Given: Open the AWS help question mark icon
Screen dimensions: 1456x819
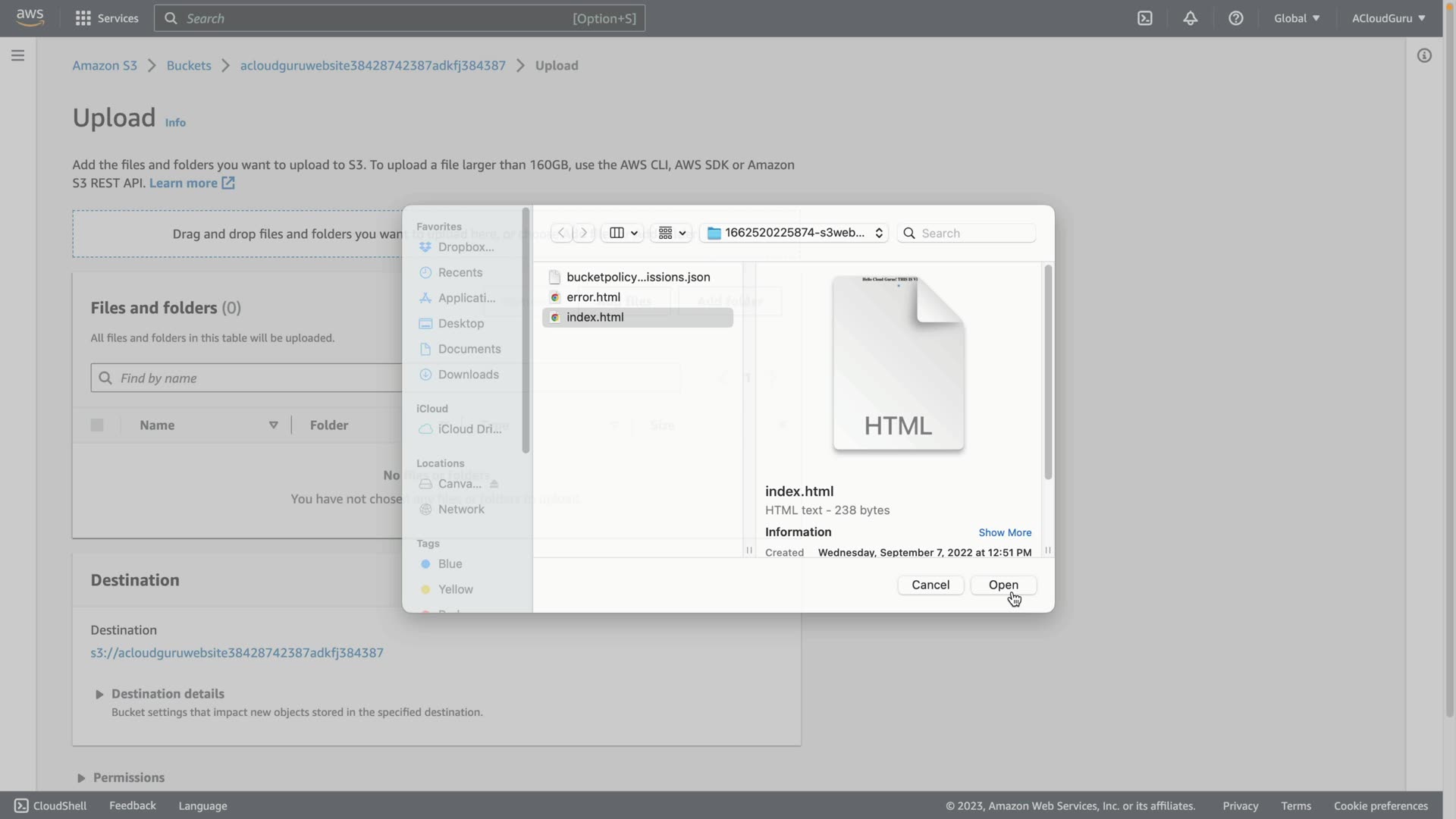Looking at the screenshot, I should [1235, 18].
